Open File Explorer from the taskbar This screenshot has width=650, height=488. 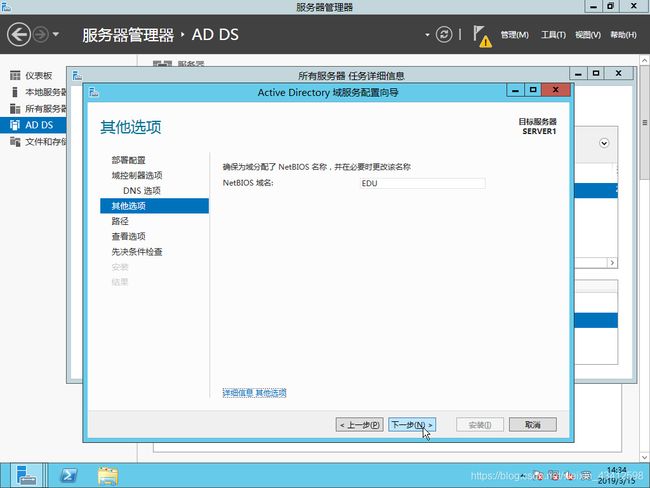click(108, 476)
